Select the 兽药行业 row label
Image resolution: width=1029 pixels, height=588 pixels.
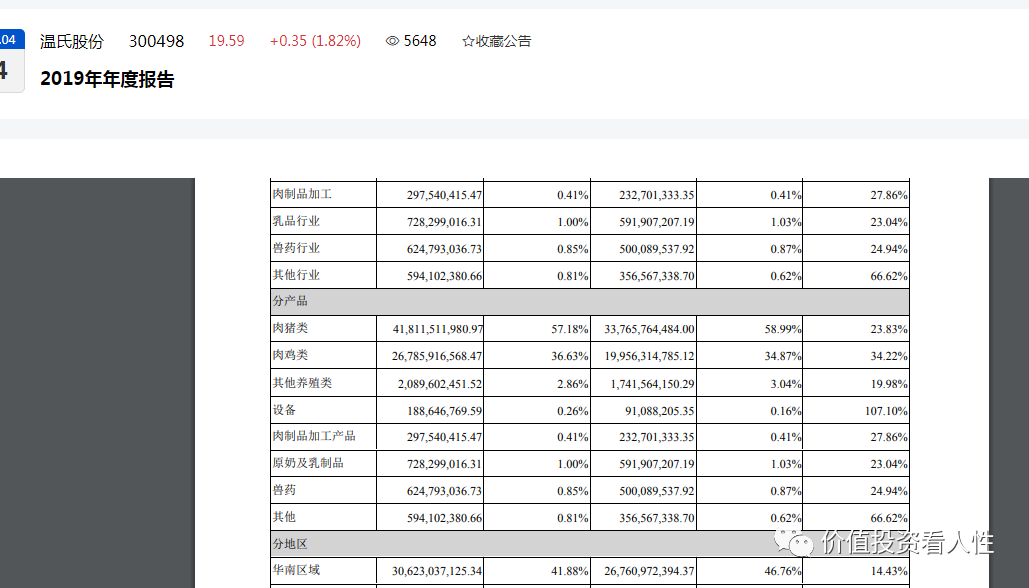coord(296,248)
